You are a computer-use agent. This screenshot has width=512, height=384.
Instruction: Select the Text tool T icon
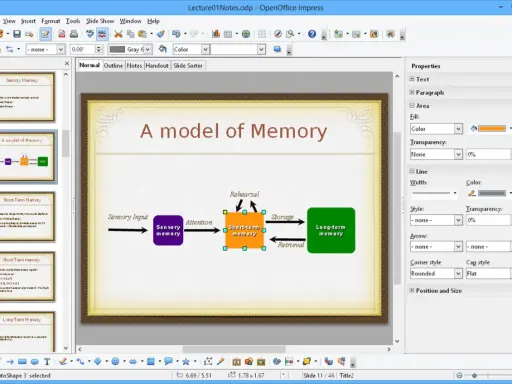click(47, 362)
